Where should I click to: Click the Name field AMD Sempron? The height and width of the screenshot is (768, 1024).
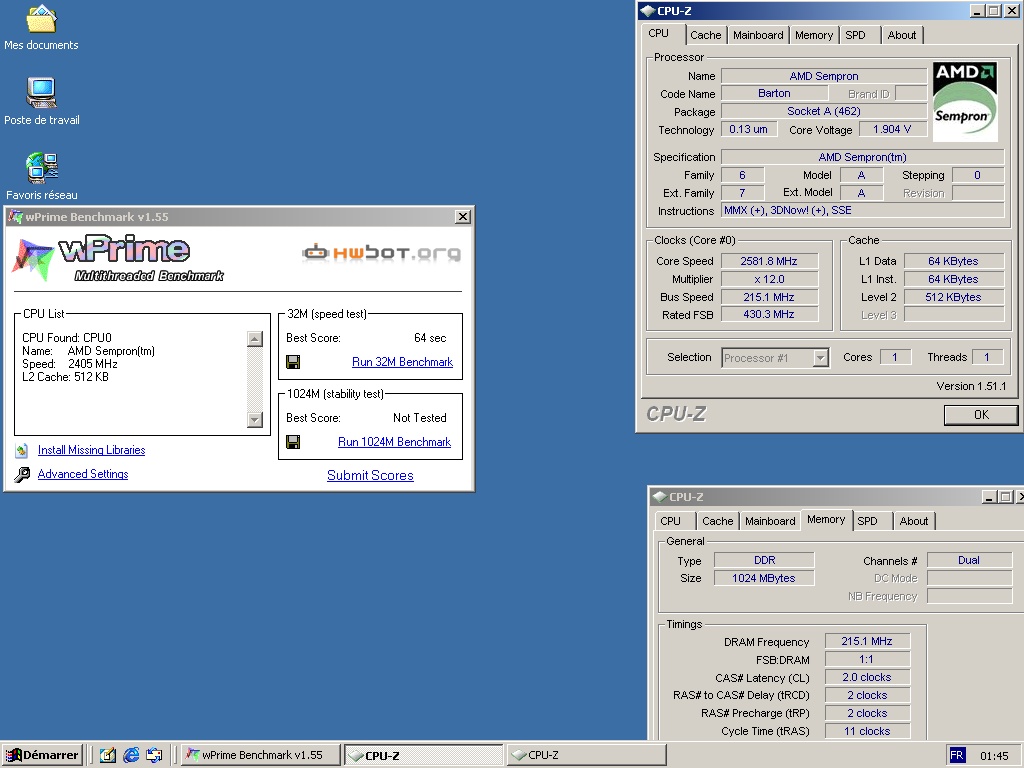coord(824,76)
